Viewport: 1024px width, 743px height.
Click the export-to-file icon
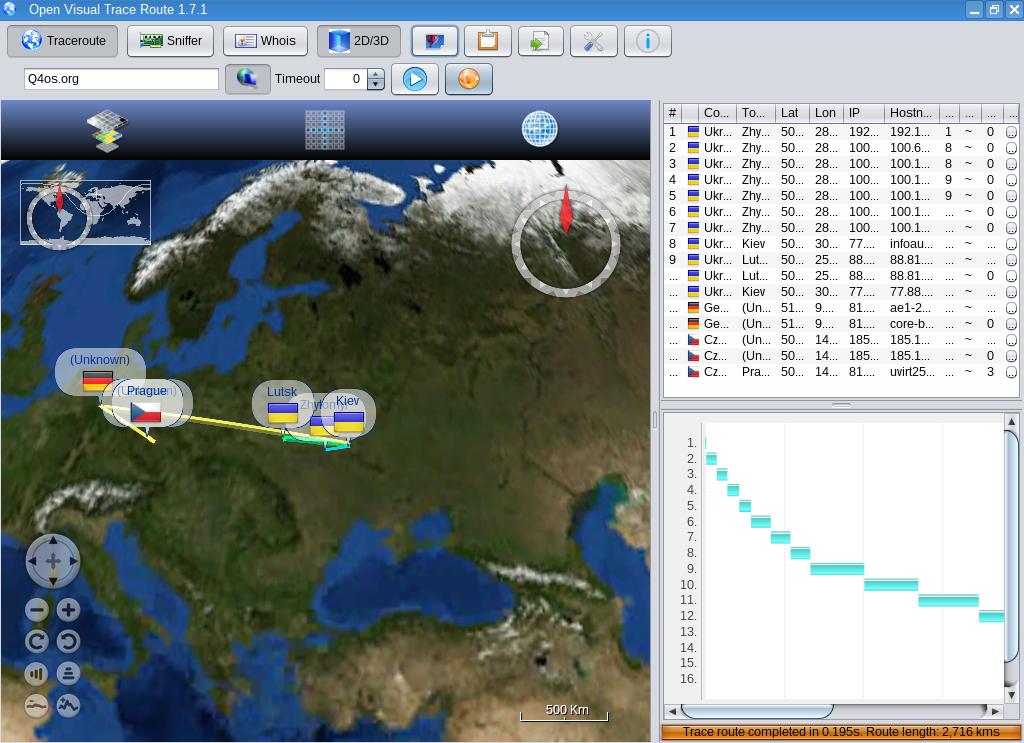[540, 41]
